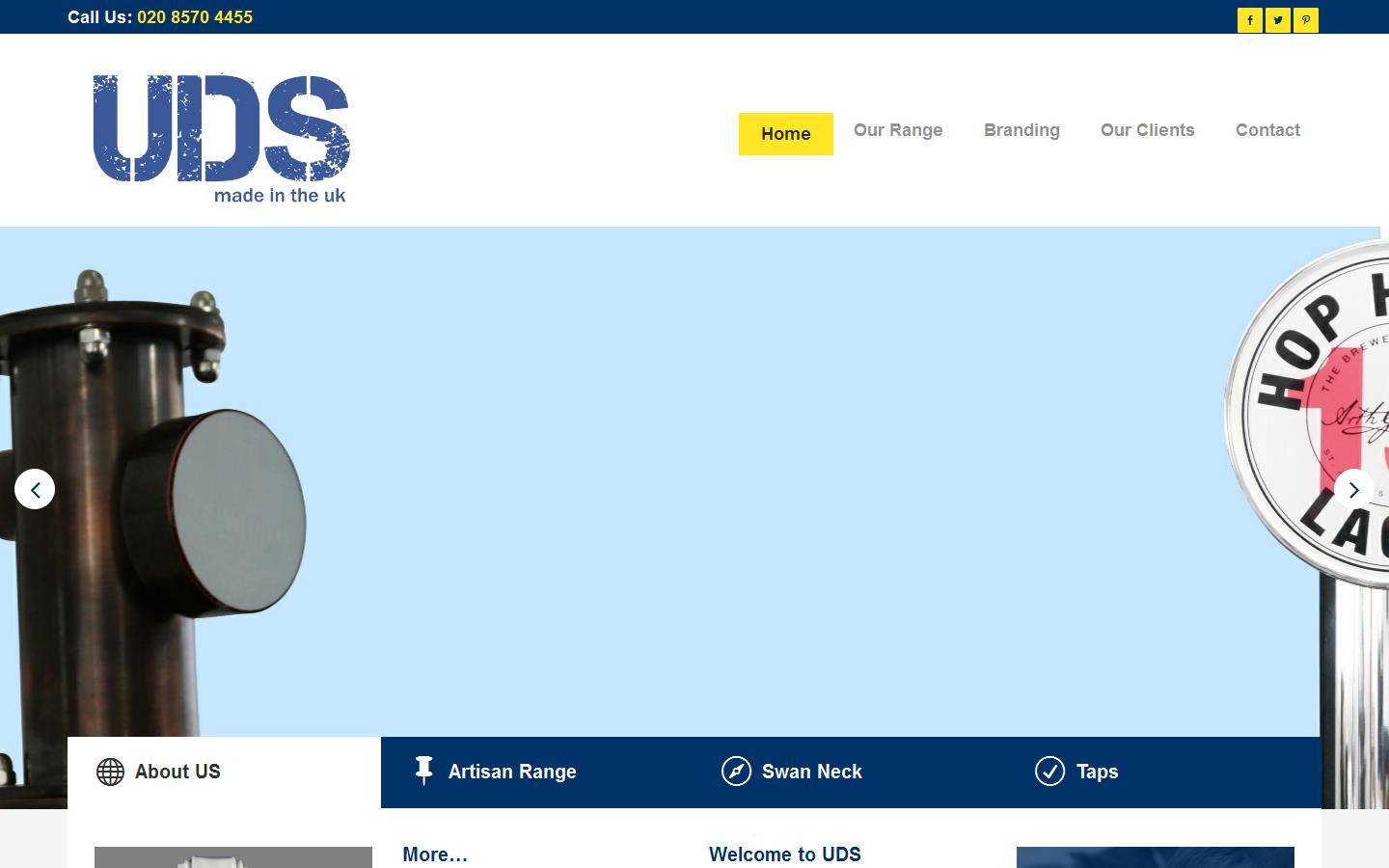Click the checkmark icon next to Taps
Screen dimensions: 1389x868
pyautogui.click(x=1050, y=772)
